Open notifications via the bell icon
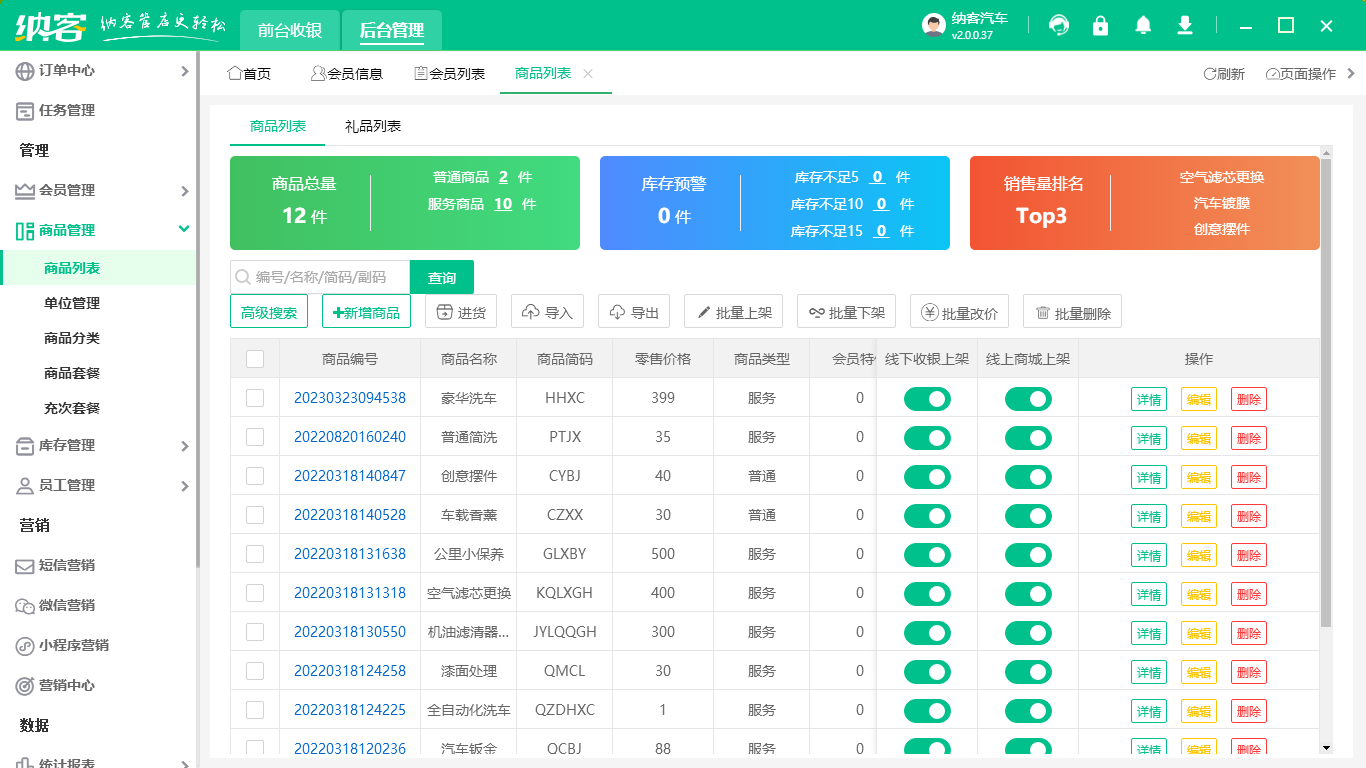Screen dimensions: 1366x768 1142,25
